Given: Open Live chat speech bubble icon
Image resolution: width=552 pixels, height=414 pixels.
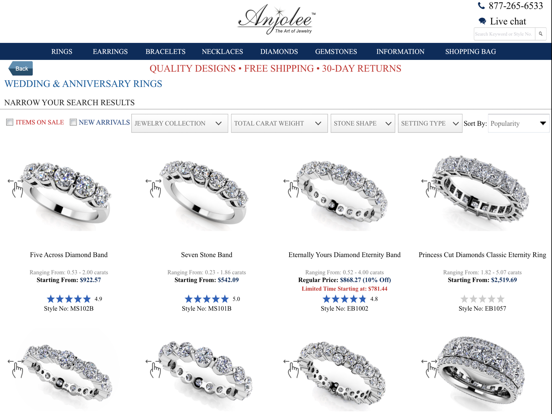Looking at the screenshot, I should (x=482, y=21).
